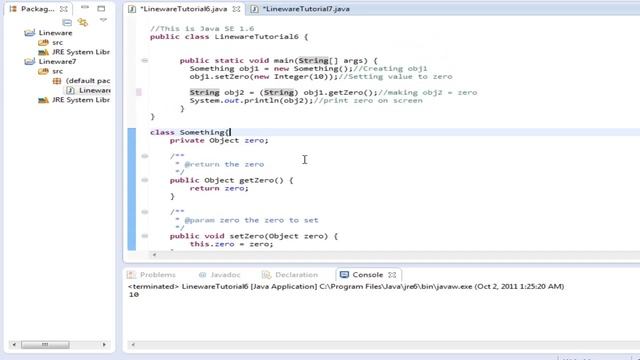The image size is (640, 360).
Task: Click the Javadoc tab @ icon
Action: [202, 275]
